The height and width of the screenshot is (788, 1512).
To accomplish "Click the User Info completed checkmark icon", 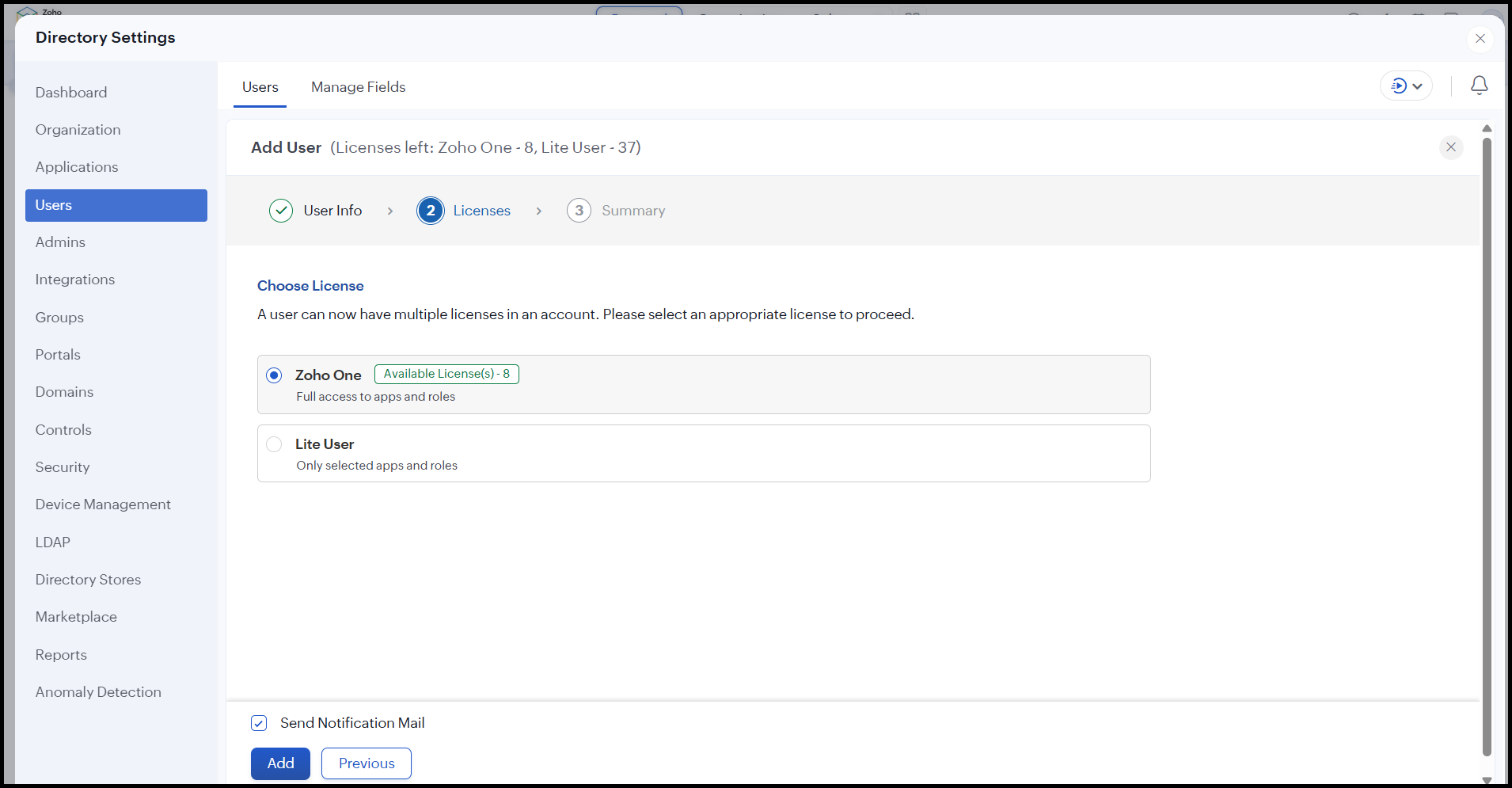I will pyautogui.click(x=281, y=211).
